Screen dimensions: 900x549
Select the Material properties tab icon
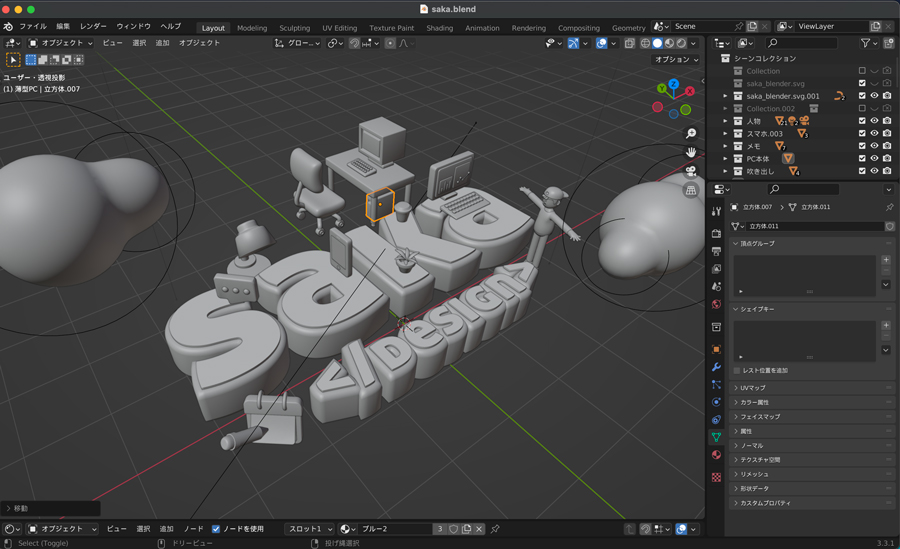click(x=716, y=455)
